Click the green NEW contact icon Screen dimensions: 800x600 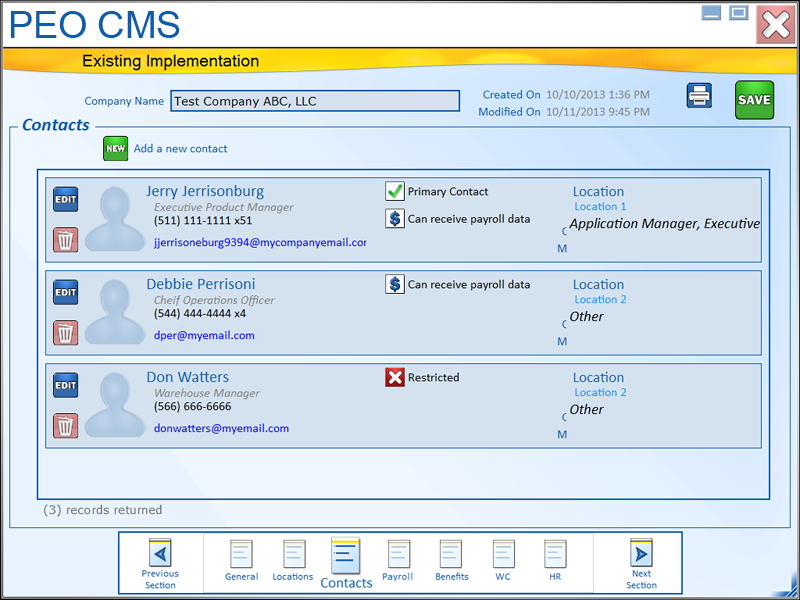tap(115, 148)
